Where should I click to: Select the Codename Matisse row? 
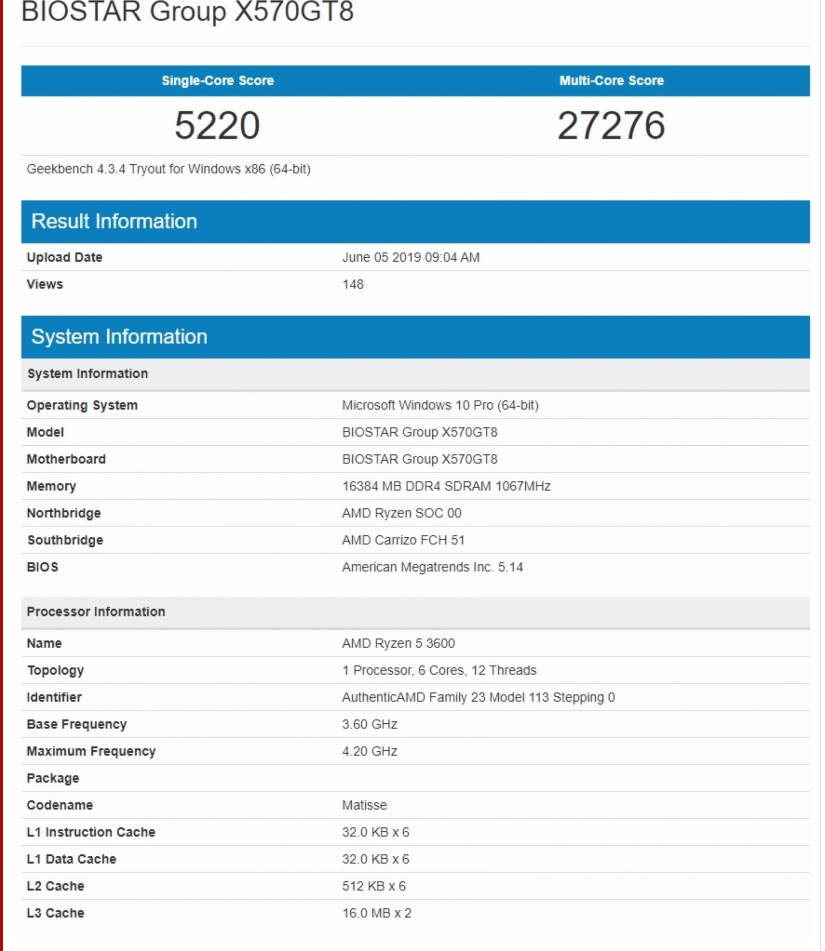[x=362, y=805]
